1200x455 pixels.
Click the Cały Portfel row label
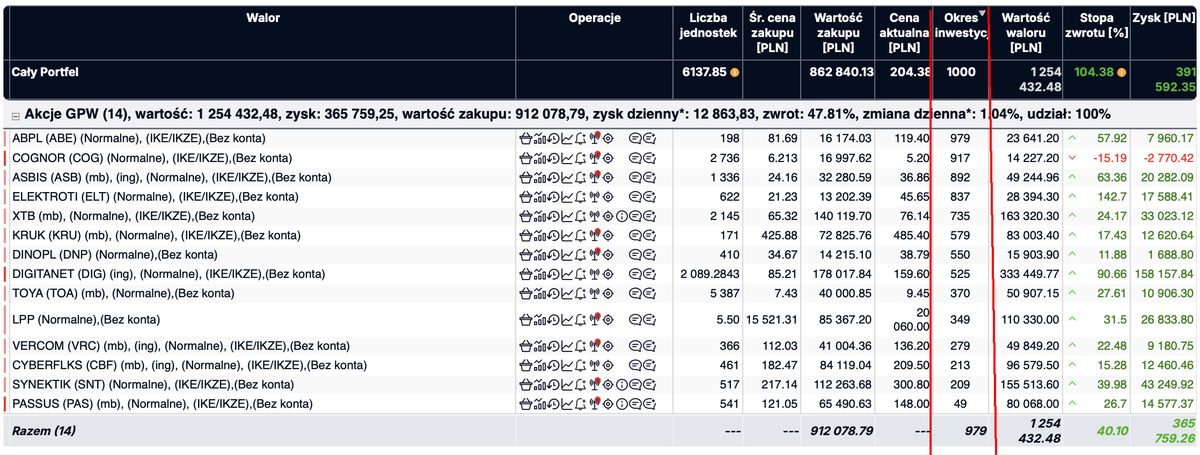click(x=46, y=72)
